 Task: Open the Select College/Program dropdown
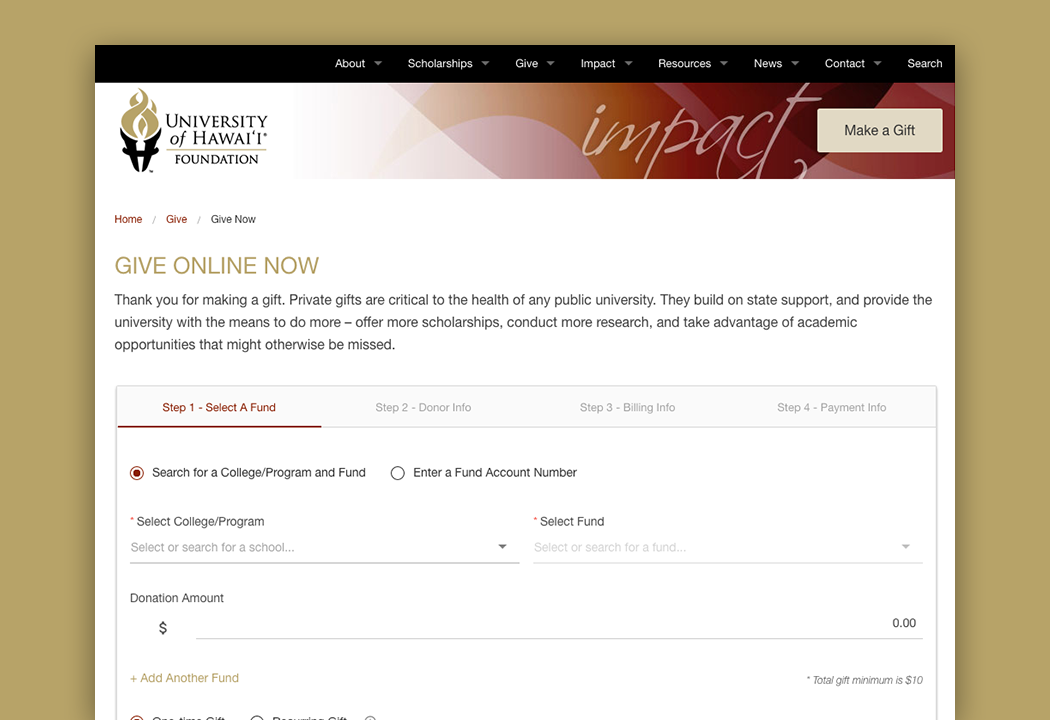[x=324, y=547]
